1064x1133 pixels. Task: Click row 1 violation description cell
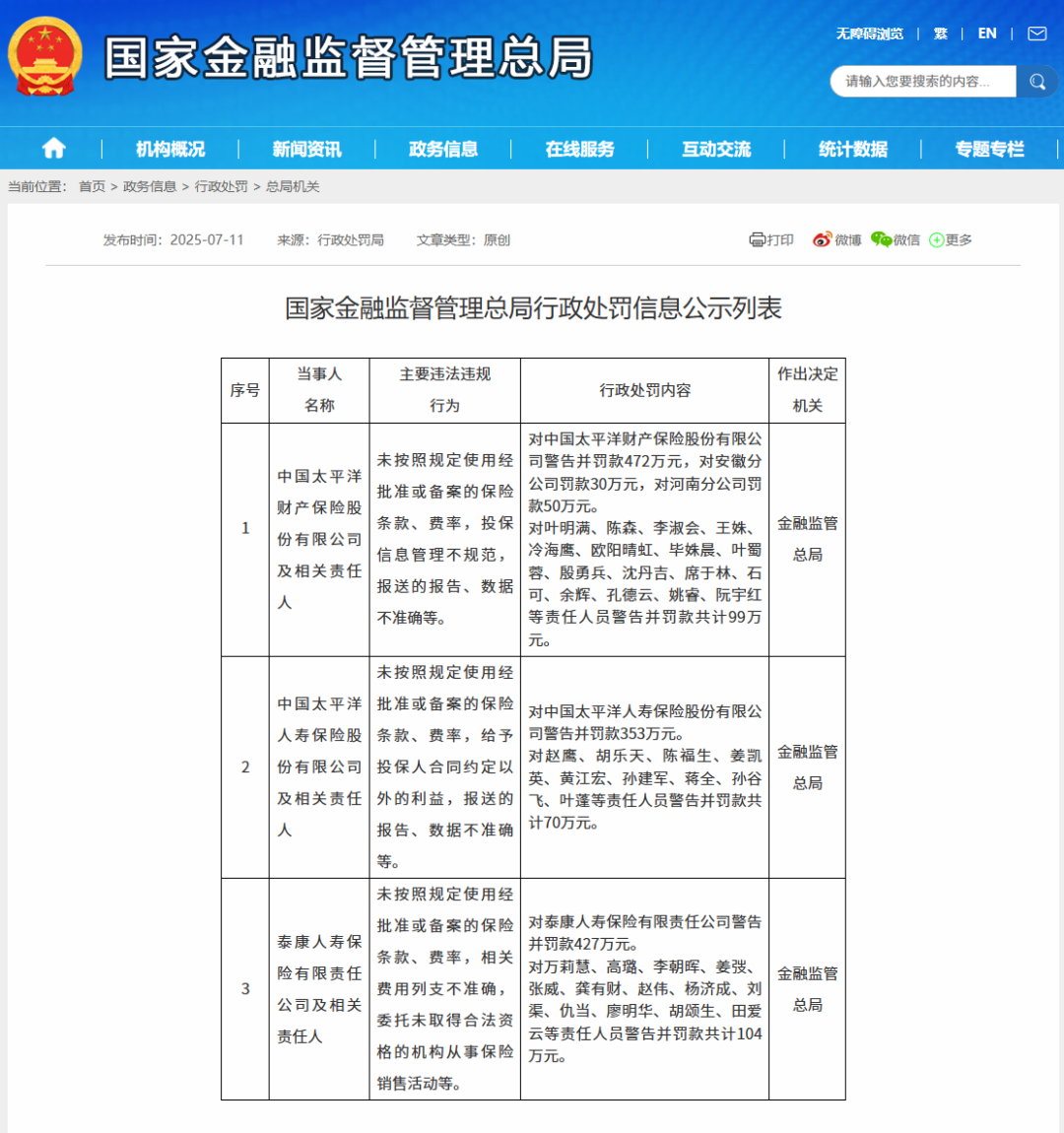(x=445, y=540)
